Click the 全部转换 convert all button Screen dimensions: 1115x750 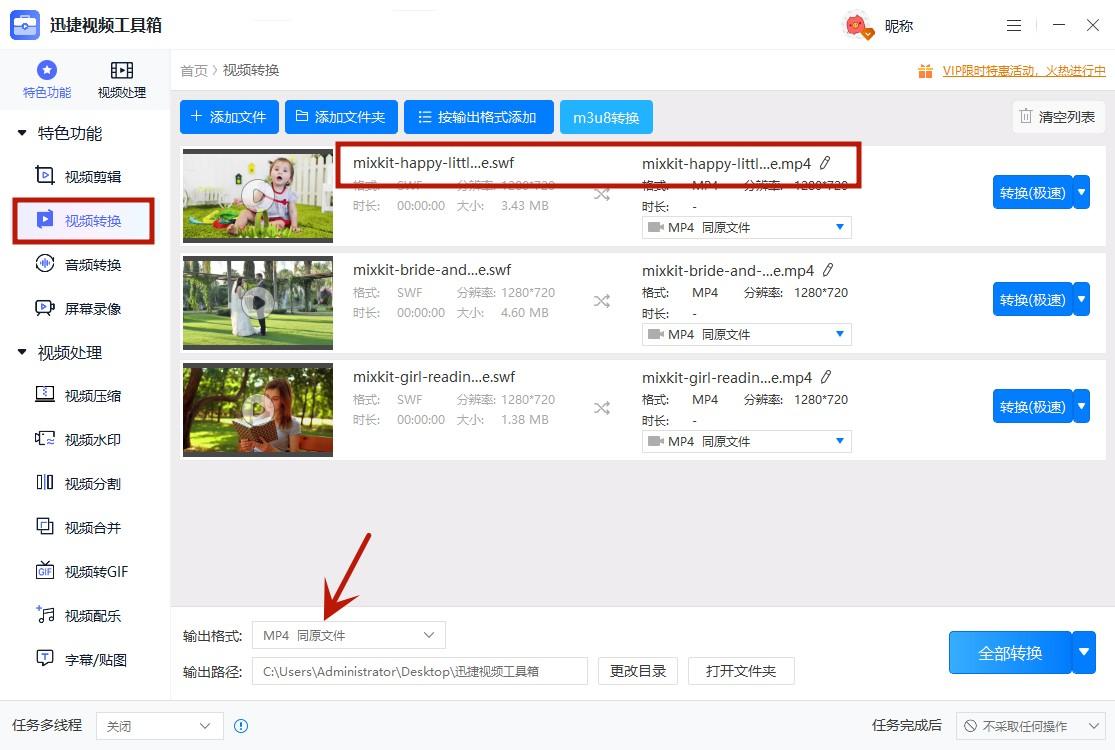[x=1009, y=652]
